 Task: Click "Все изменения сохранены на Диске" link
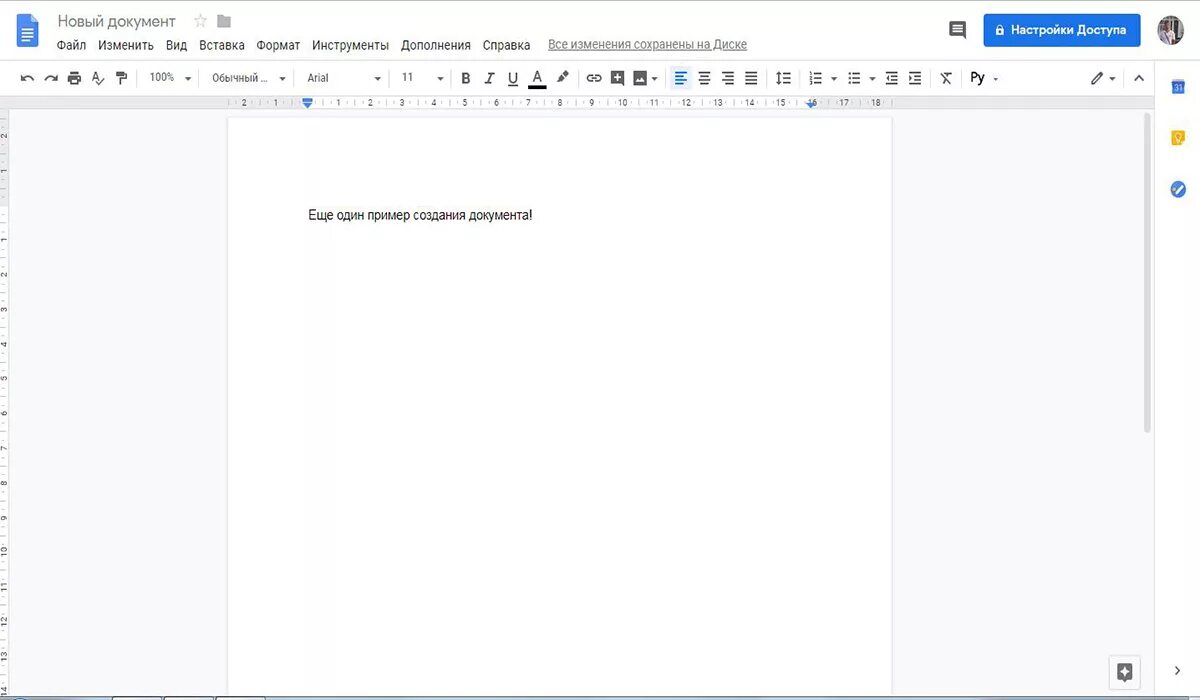647,45
